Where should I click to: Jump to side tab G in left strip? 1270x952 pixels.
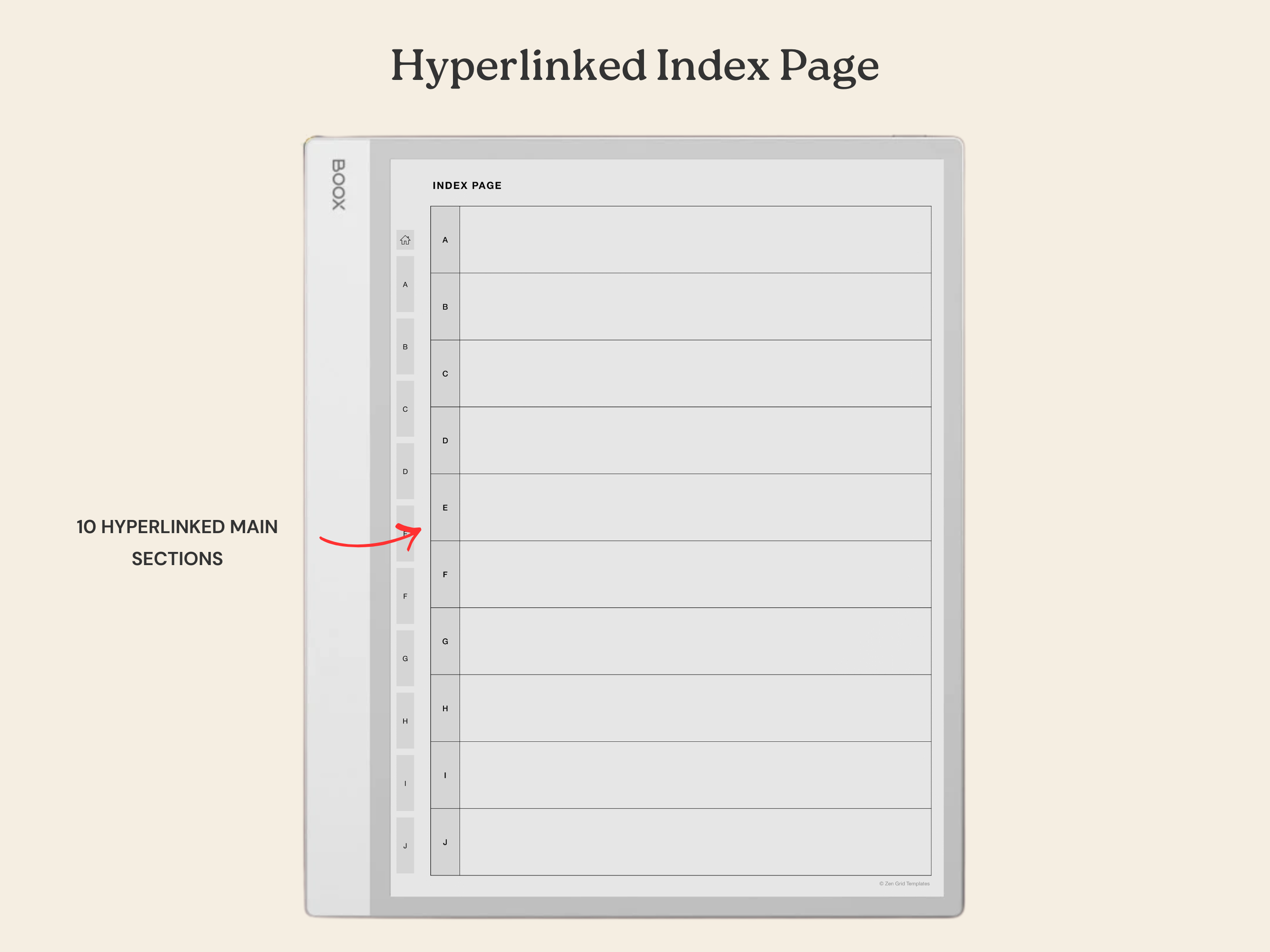[405, 658]
